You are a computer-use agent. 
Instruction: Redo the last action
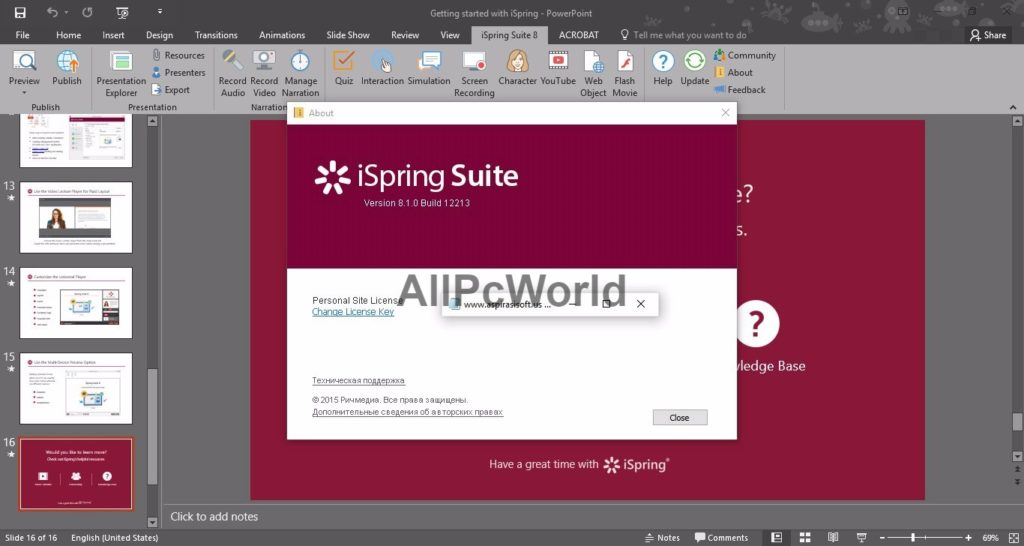click(88, 12)
